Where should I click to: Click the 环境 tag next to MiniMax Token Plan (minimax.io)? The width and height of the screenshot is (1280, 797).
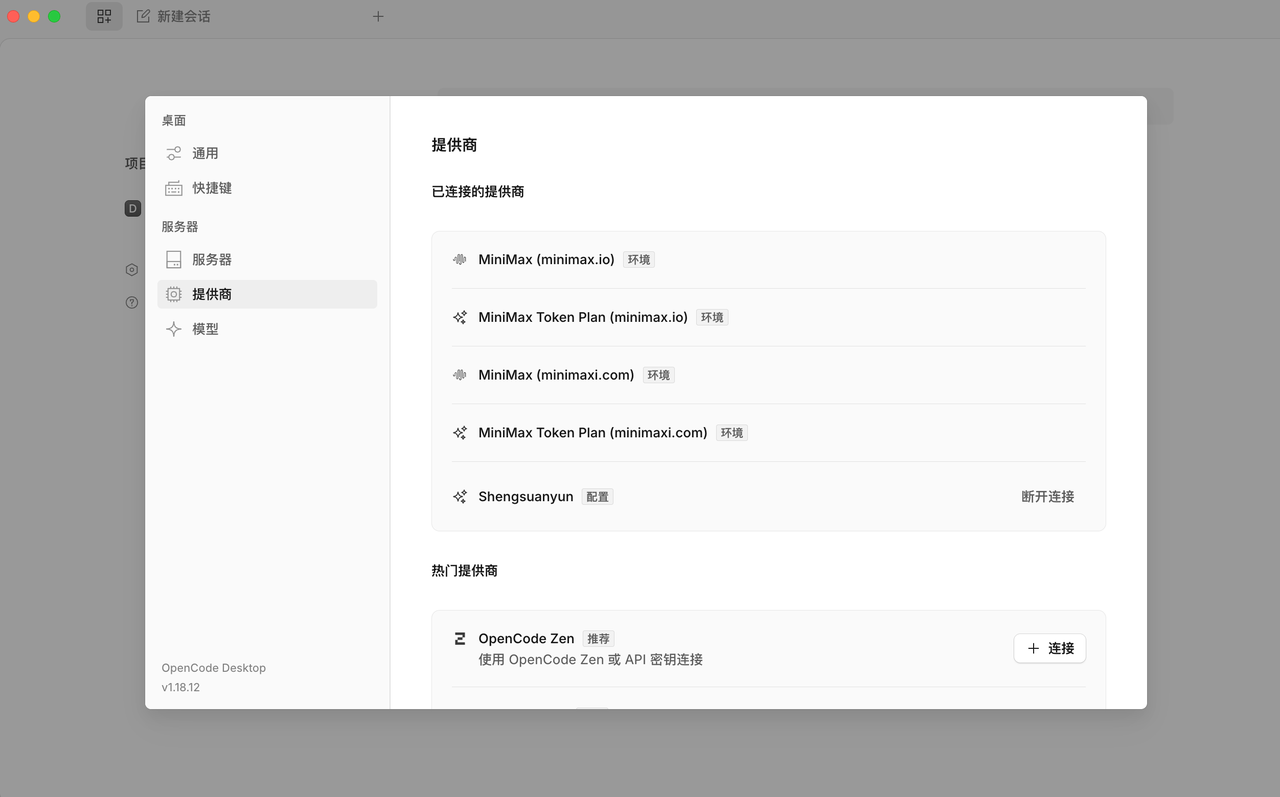click(712, 317)
